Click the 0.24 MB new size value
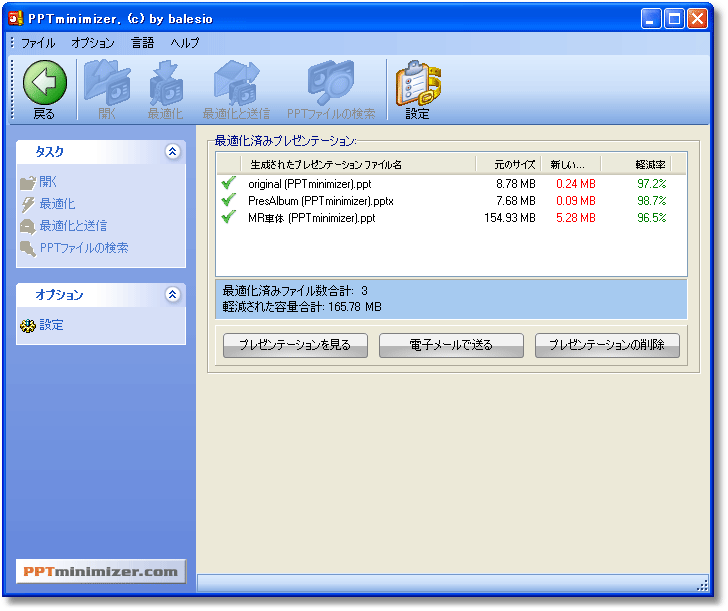 point(576,184)
